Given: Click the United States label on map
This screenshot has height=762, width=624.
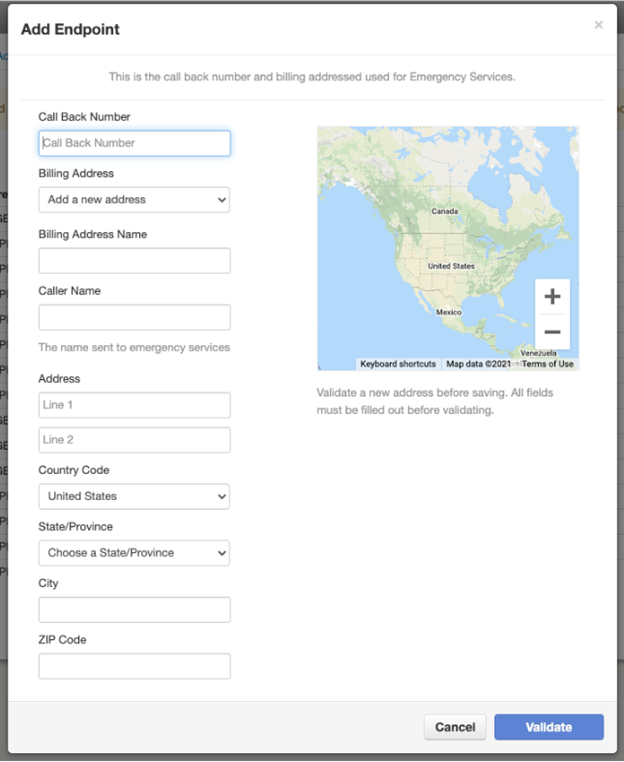Looking at the screenshot, I should click(451, 267).
